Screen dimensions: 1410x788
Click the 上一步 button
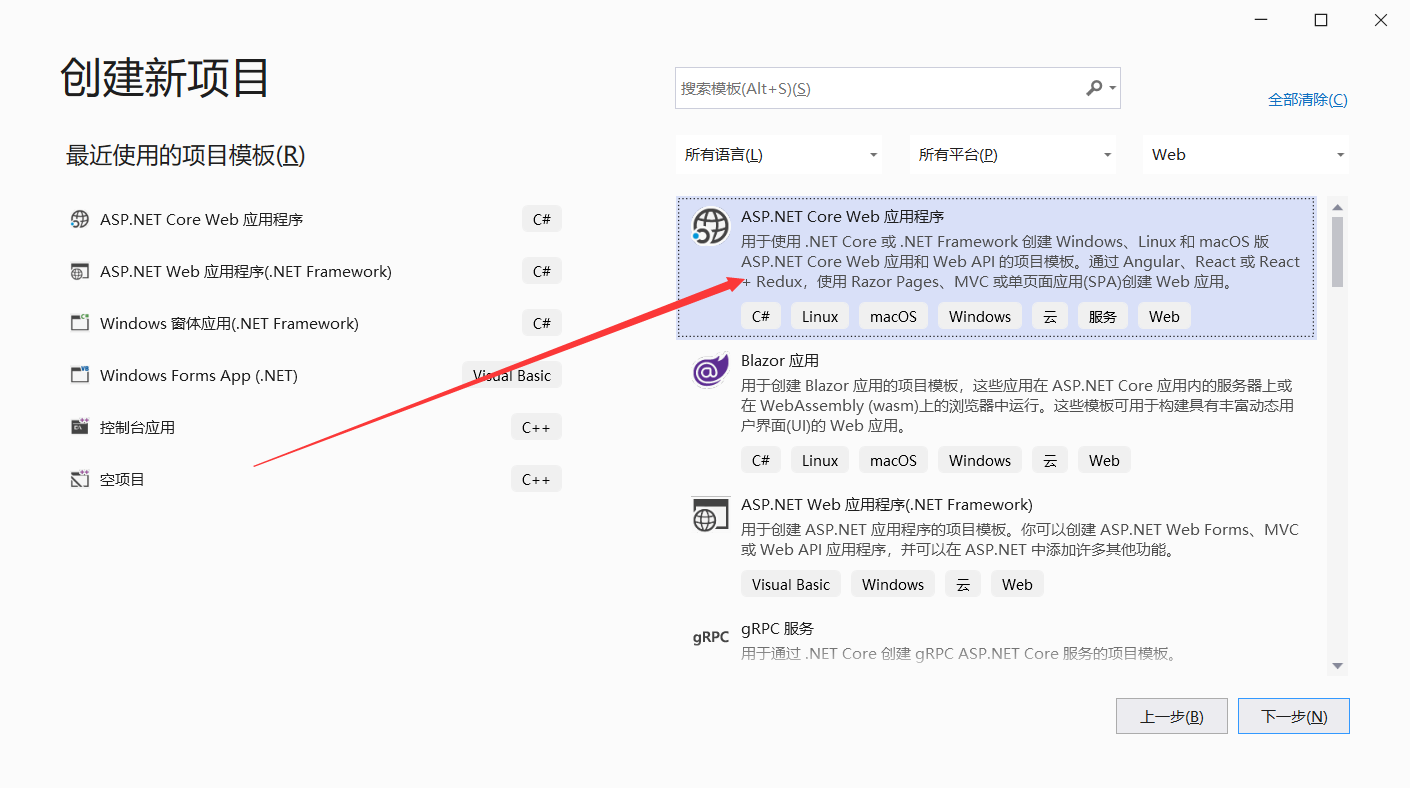pos(1172,717)
